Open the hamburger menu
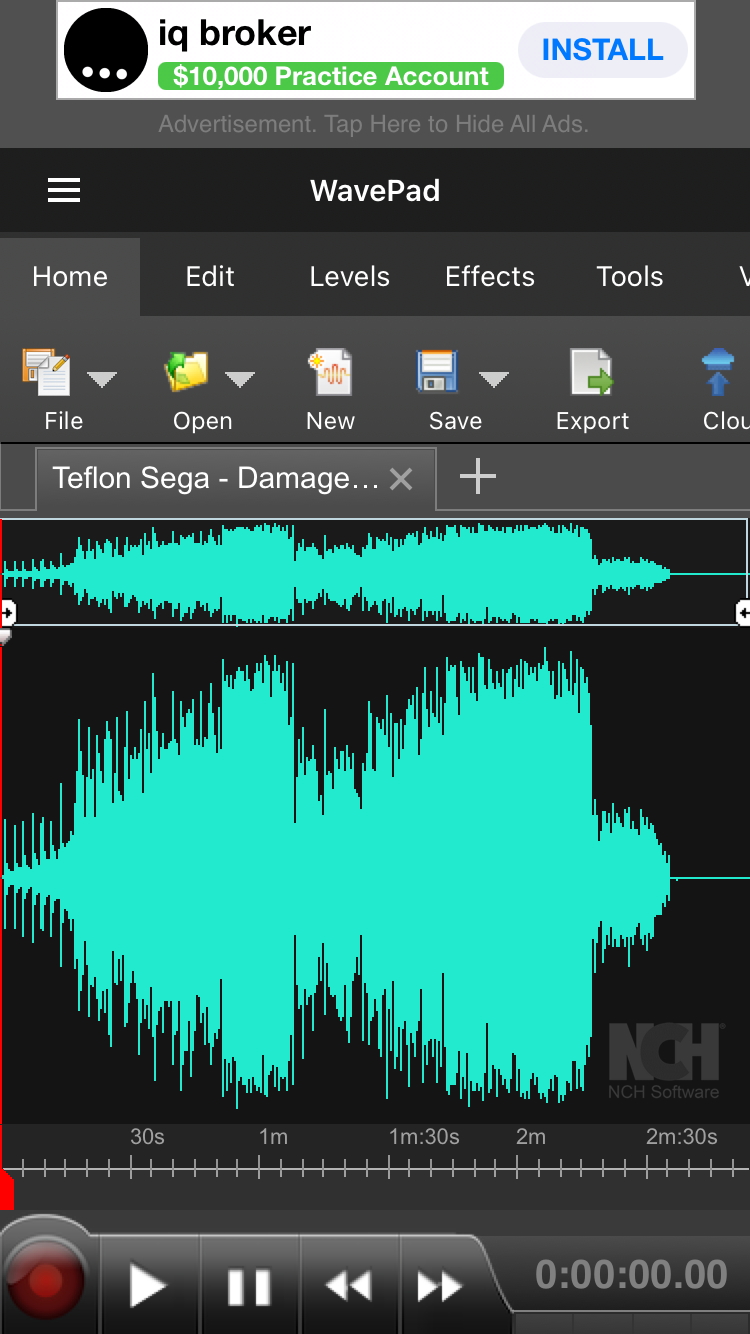Screen dimensions: 750x1334 click(x=64, y=190)
